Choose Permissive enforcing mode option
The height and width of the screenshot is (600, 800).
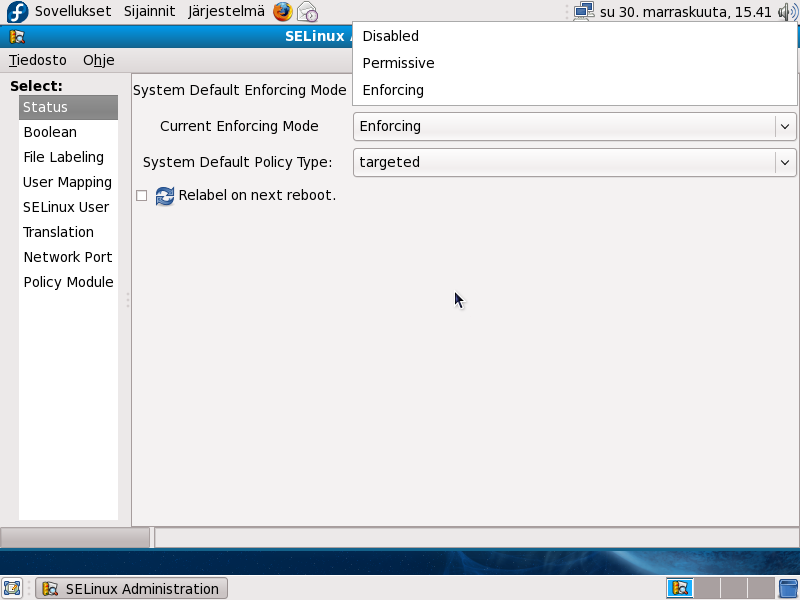point(398,63)
